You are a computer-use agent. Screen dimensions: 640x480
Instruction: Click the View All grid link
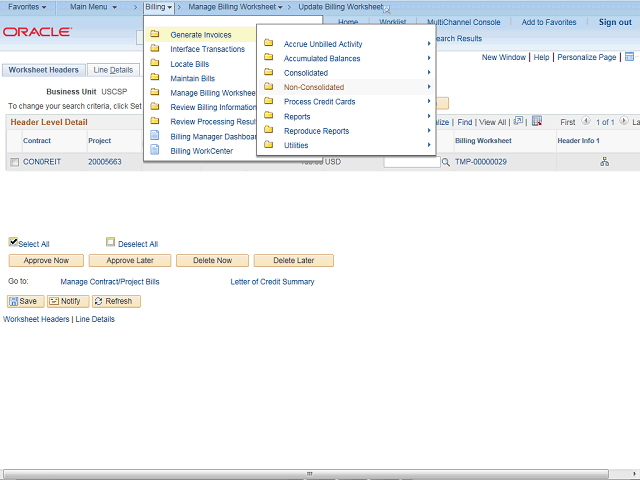pos(492,122)
